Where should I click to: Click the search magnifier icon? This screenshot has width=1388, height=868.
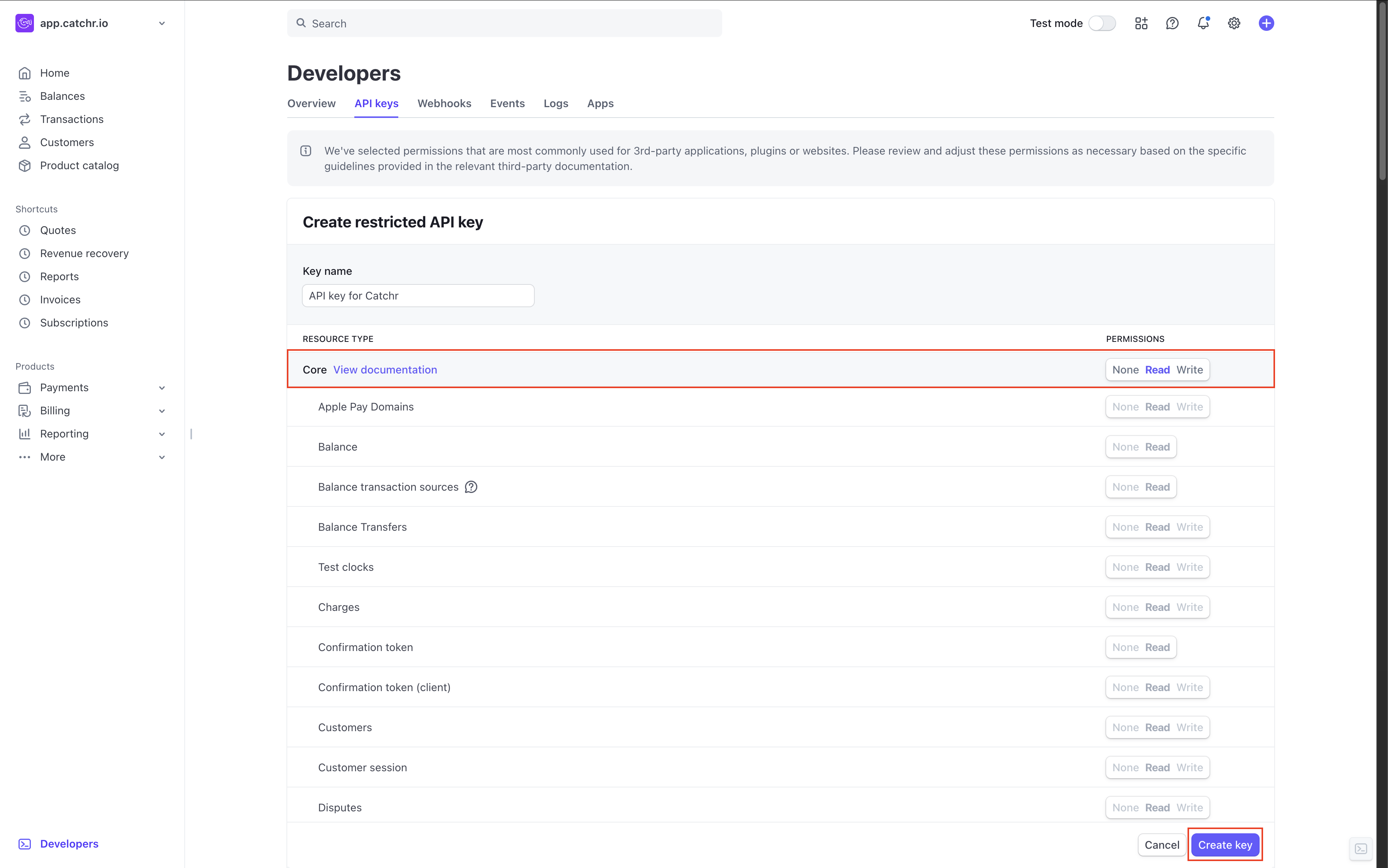[301, 23]
